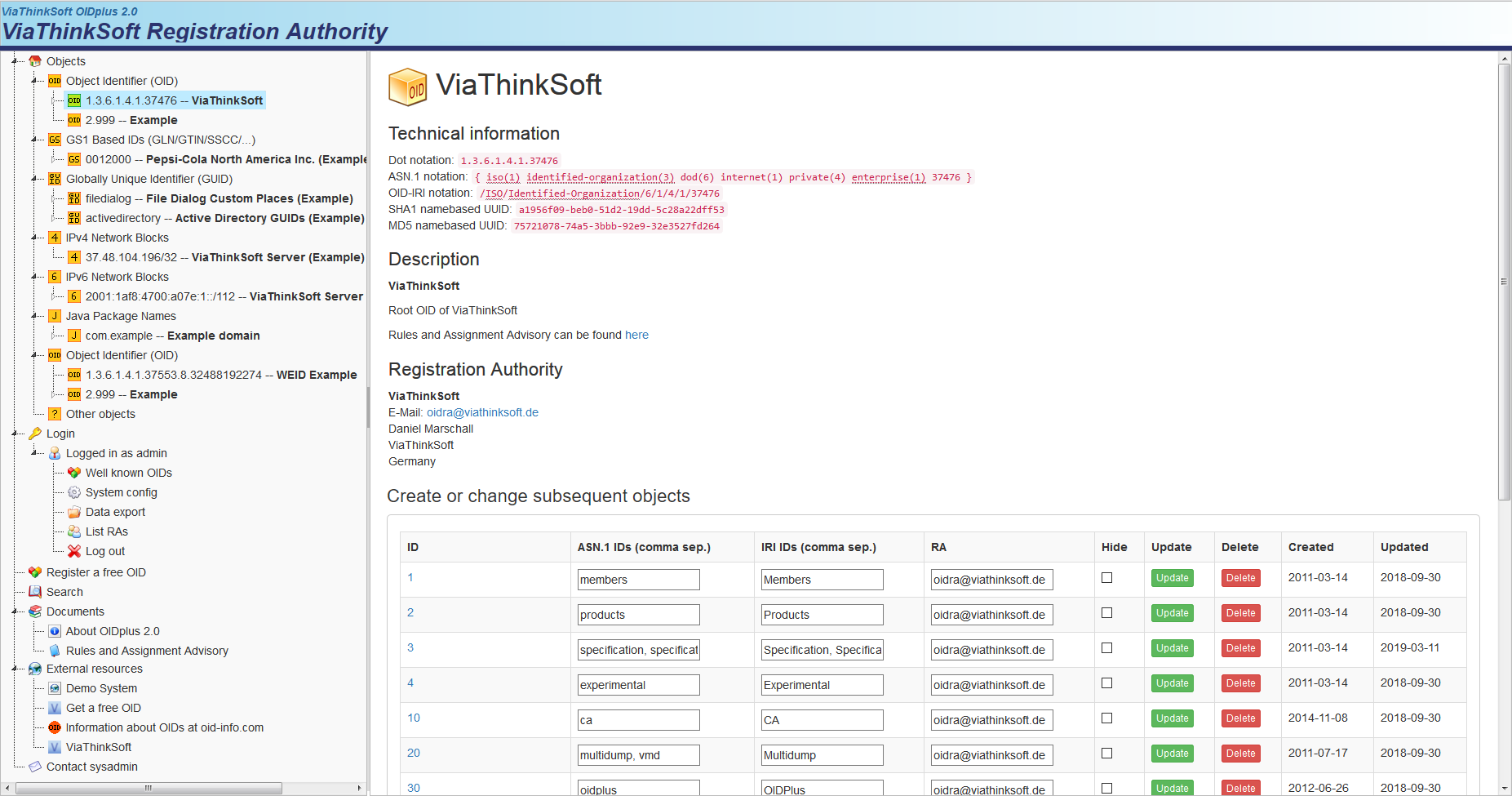Click the scroll-down arrow of content scrollbar

tap(1505, 789)
